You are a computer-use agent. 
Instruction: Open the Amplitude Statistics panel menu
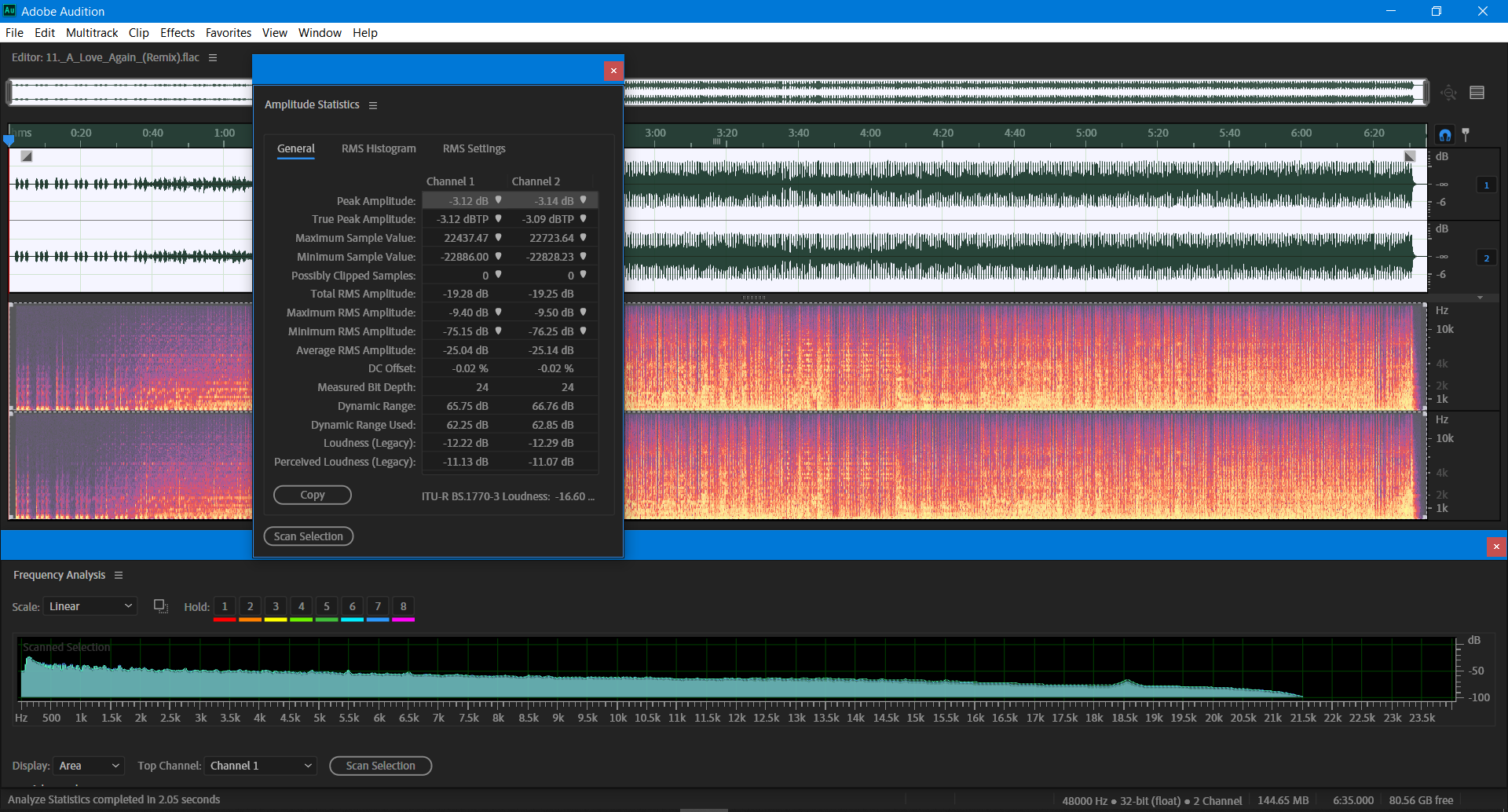[373, 104]
